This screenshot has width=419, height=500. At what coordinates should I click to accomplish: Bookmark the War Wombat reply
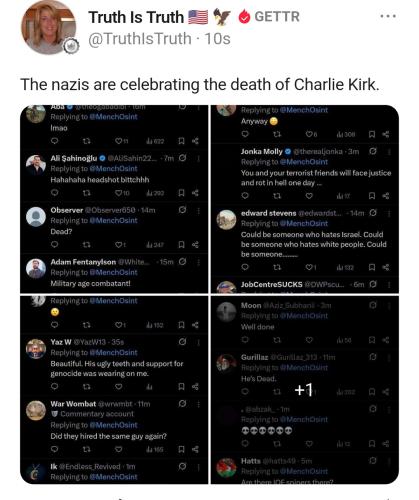pyautogui.click(x=181, y=449)
